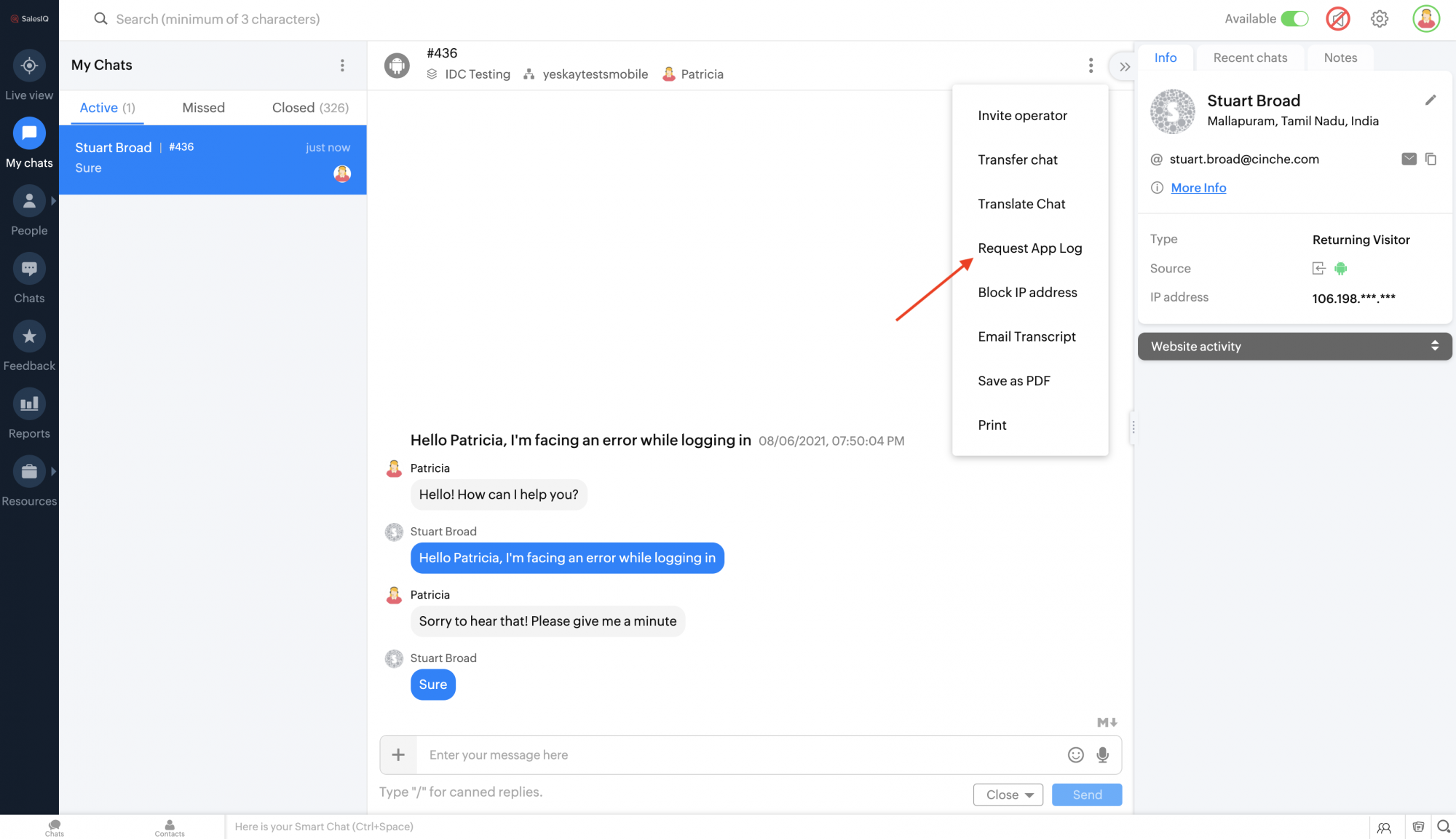Toggle the Available status switch
The image size is (1456, 839).
point(1294,19)
